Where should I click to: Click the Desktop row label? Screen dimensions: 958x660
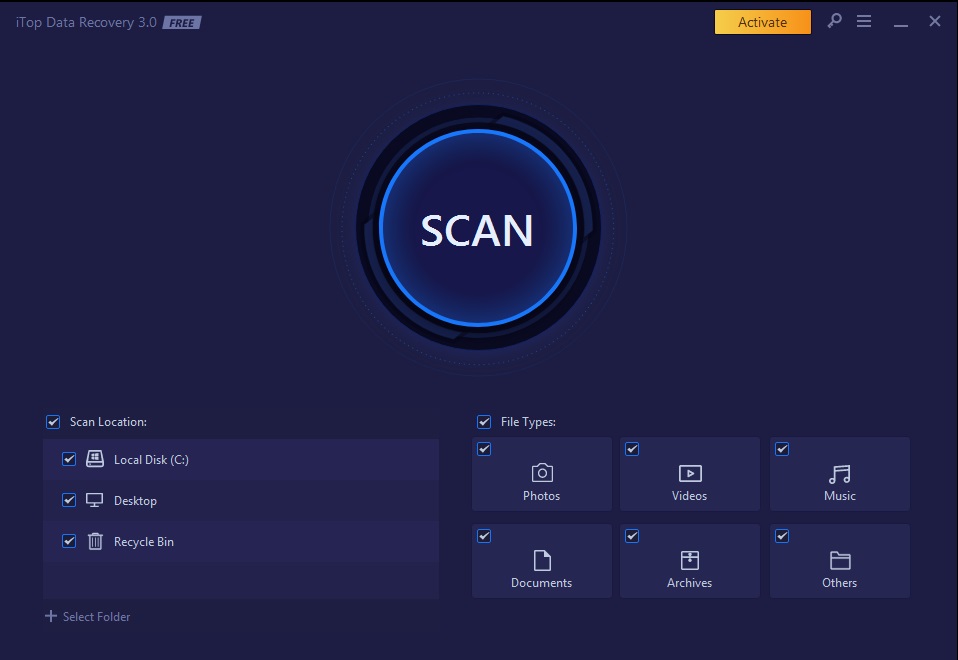(x=136, y=500)
